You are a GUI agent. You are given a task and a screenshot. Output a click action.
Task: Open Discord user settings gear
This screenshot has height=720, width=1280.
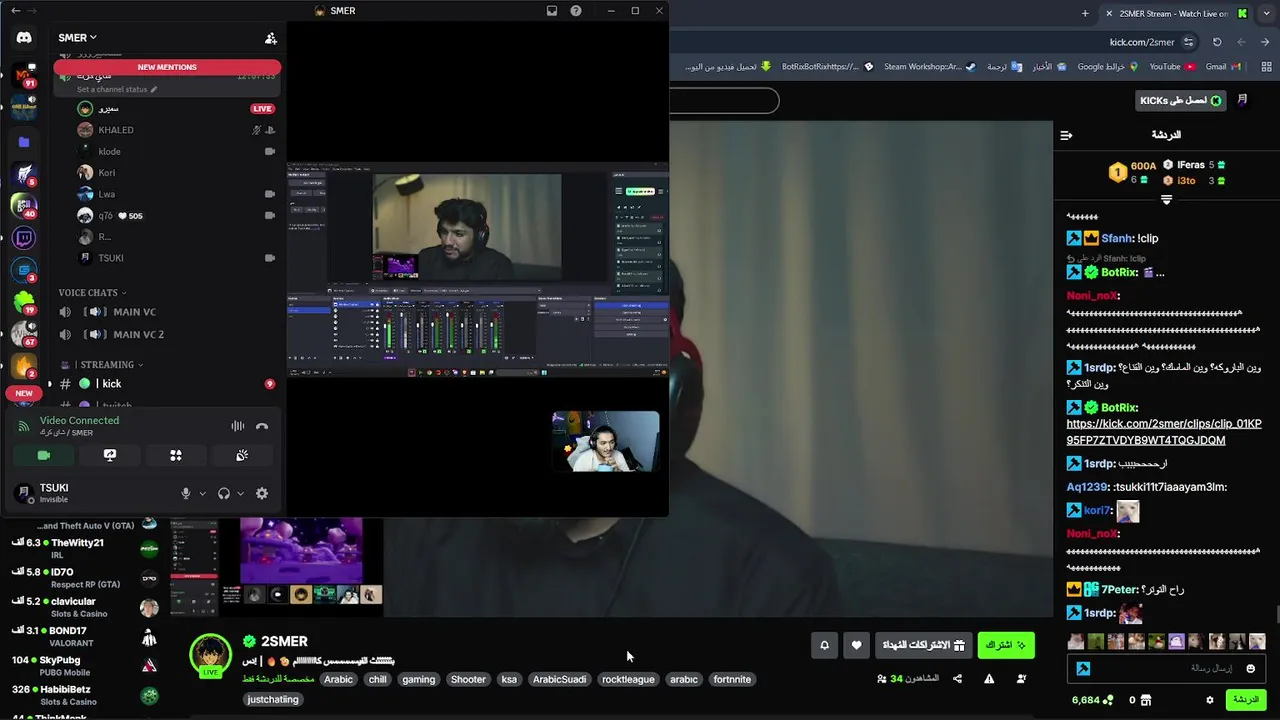(x=262, y=493)
